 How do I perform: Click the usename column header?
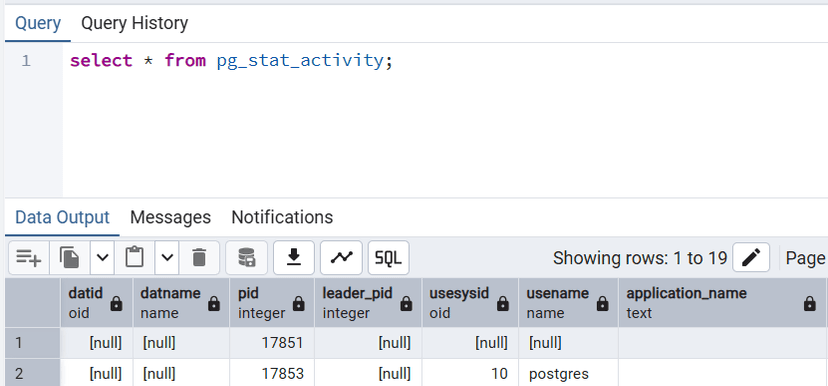(x=568, y=303)
